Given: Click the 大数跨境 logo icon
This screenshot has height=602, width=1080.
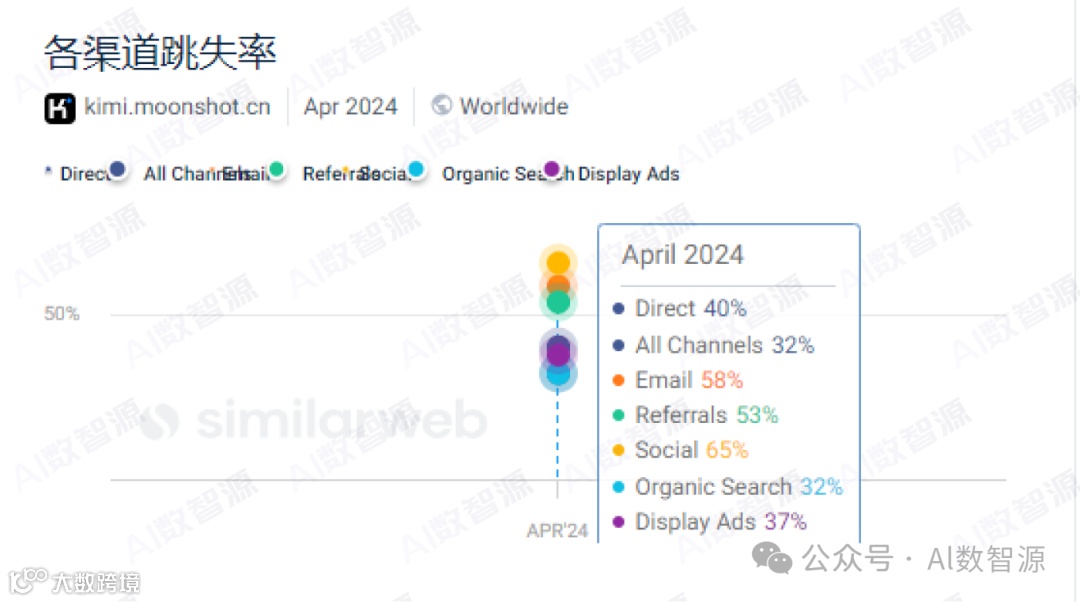Looking at the screenshot, I should (x=28, y=581).
